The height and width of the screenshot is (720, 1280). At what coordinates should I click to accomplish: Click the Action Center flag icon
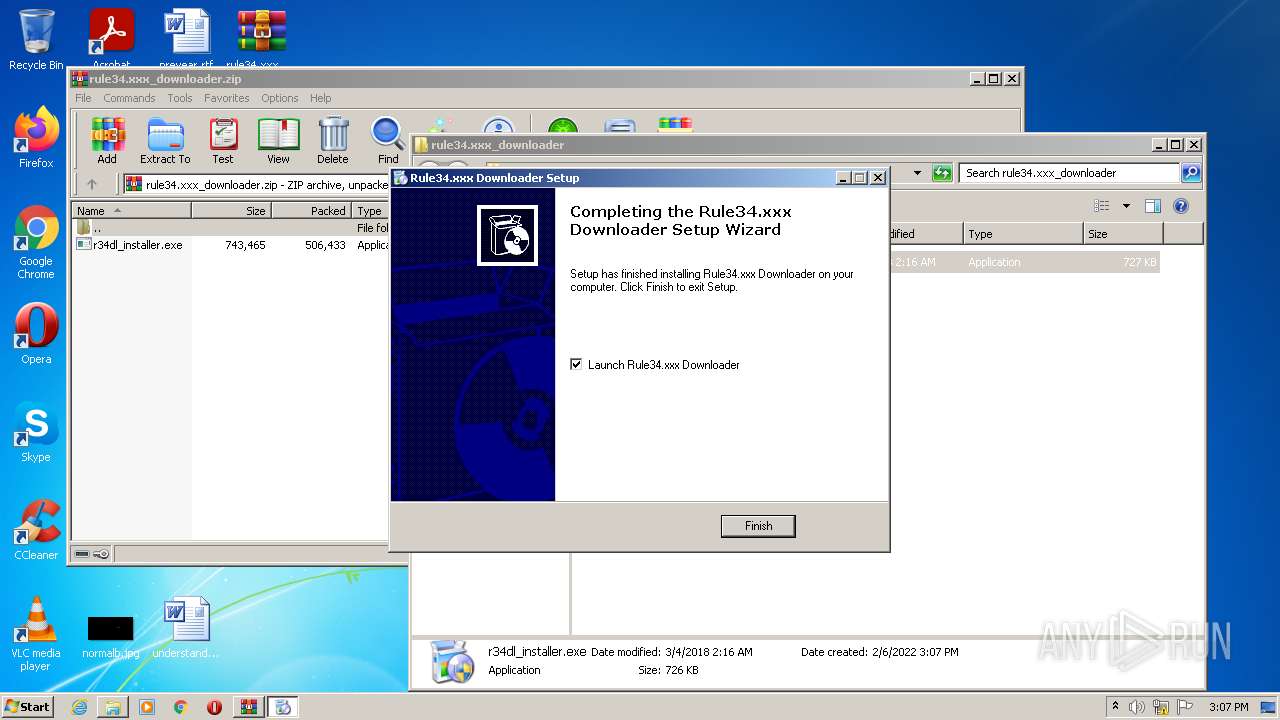coord(1184,707)
